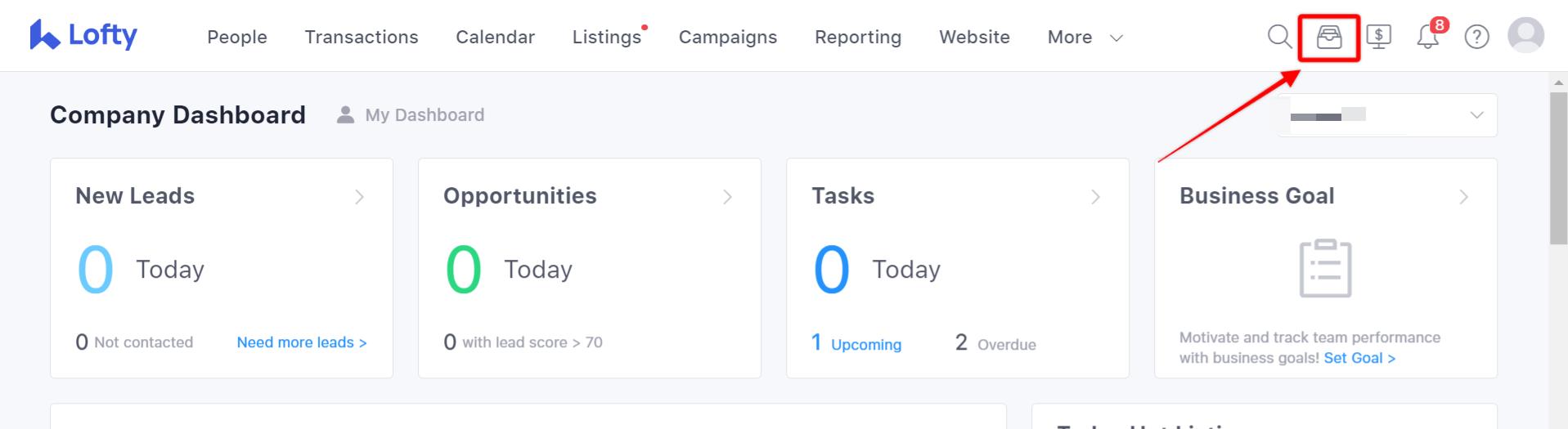Screen dimensions: 1568x429
Task: Open the team selector dropdown
Action: 1387,115
